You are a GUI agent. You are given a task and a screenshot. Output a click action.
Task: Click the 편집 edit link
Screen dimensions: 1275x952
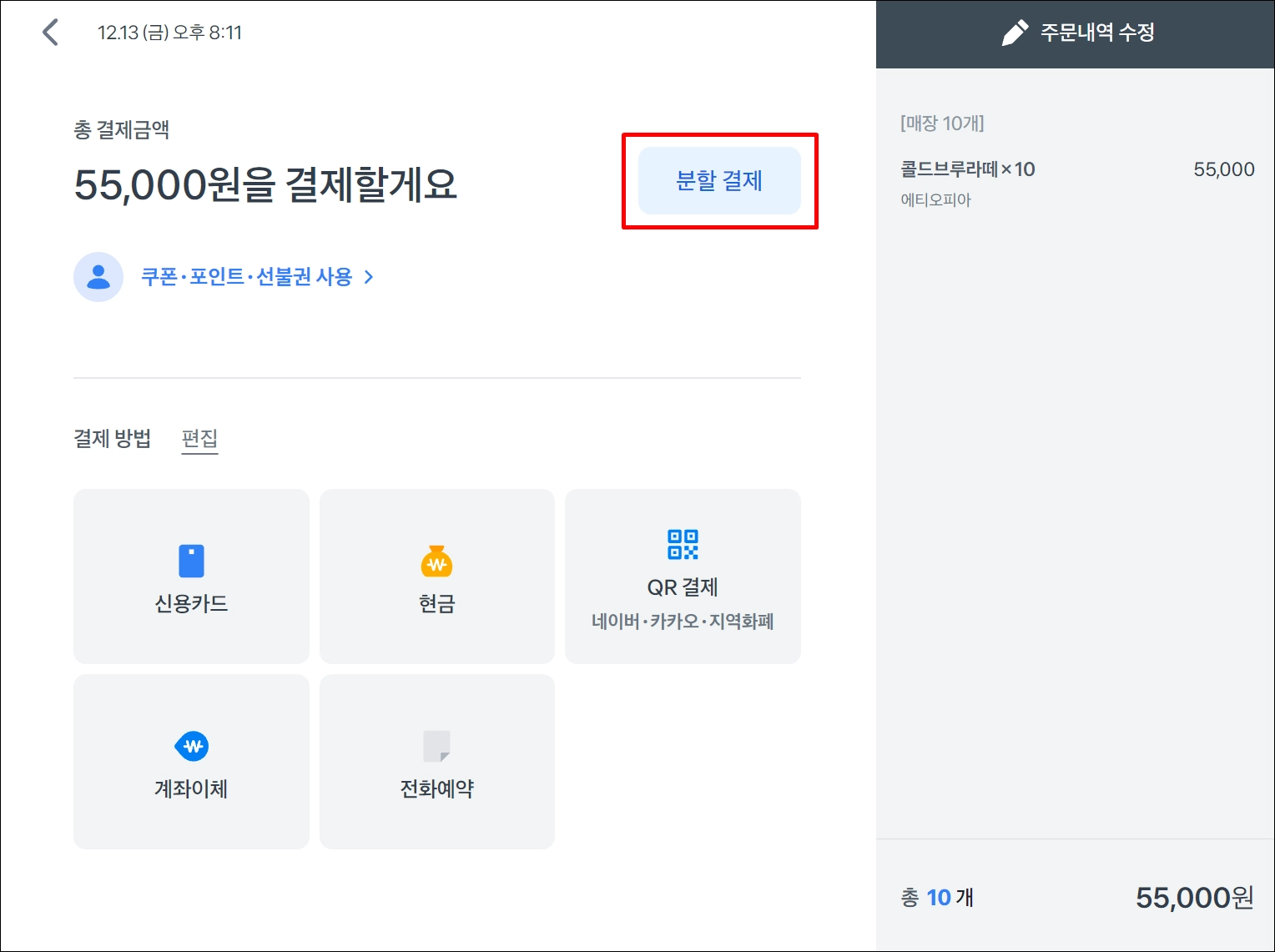point(199,439)
